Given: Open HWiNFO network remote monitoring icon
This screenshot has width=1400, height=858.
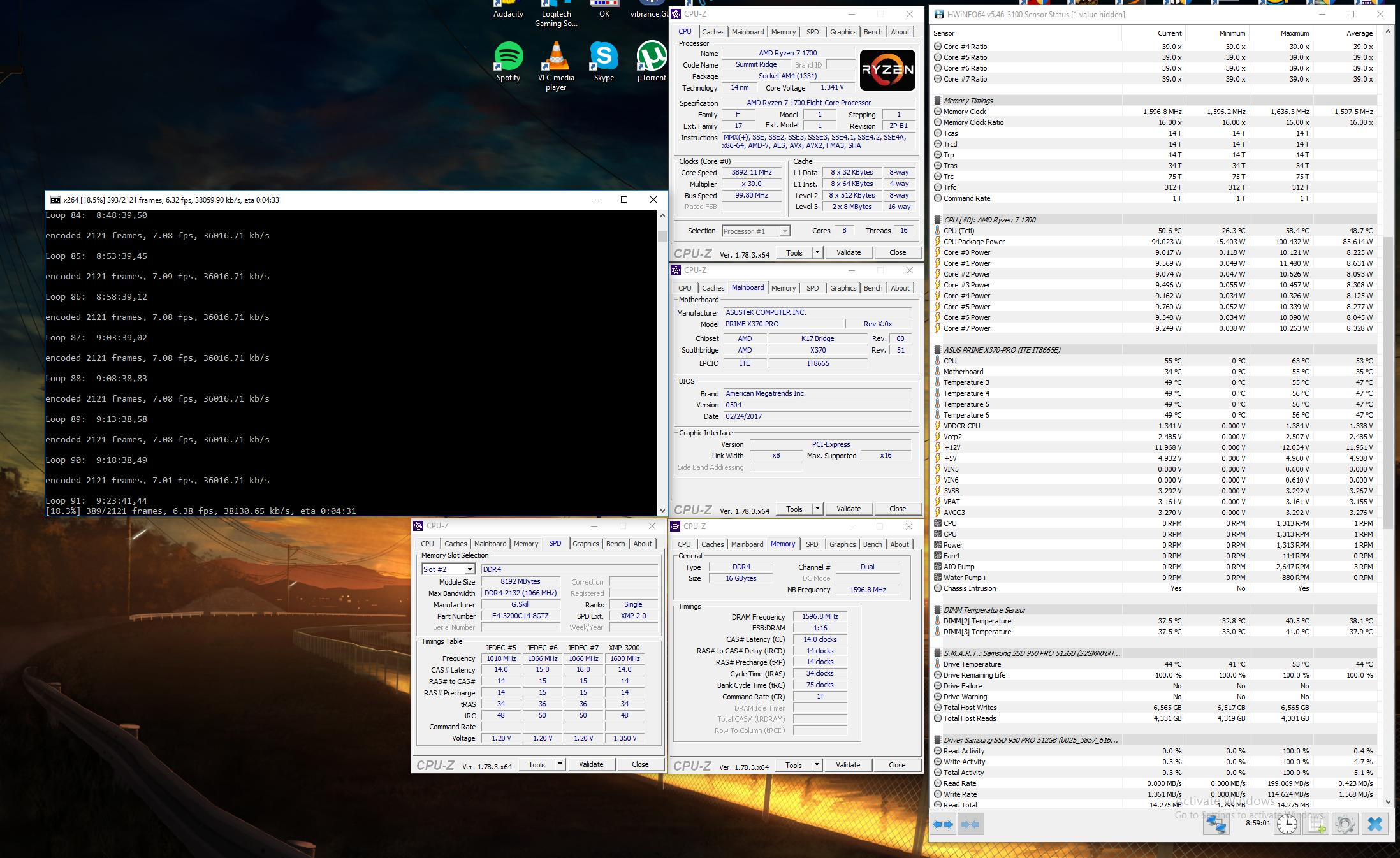Looking at the screenshot, I should 1216,824.
